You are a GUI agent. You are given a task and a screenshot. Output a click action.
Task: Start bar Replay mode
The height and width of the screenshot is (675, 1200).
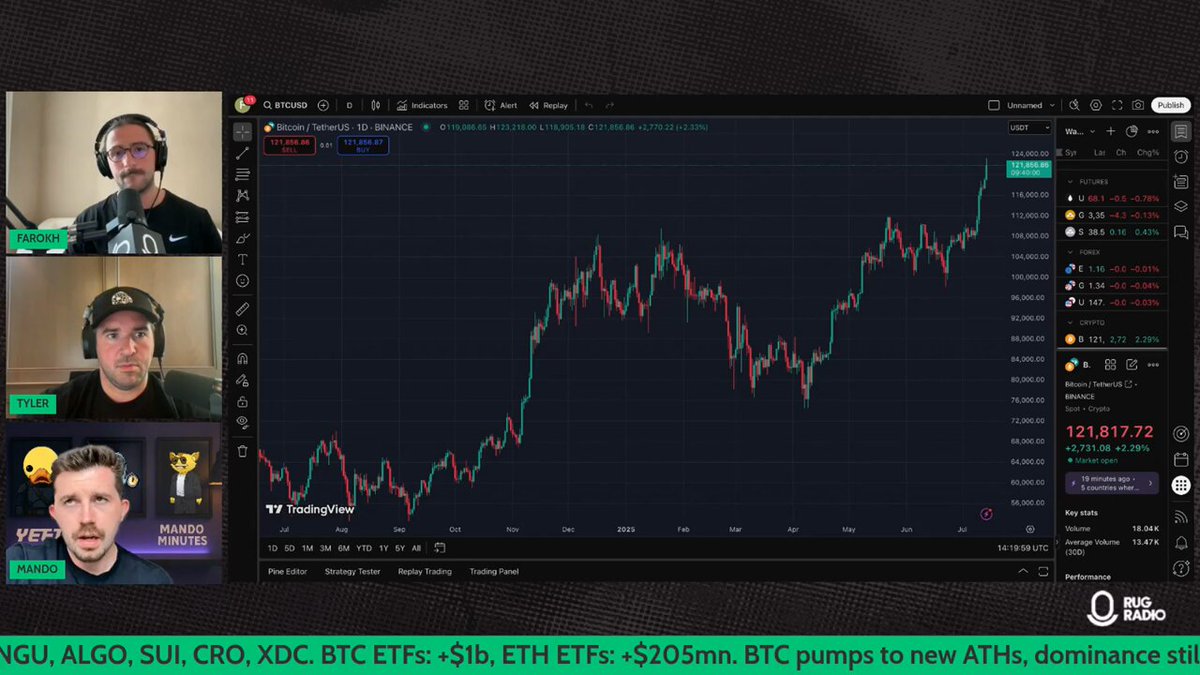[548, 105]
